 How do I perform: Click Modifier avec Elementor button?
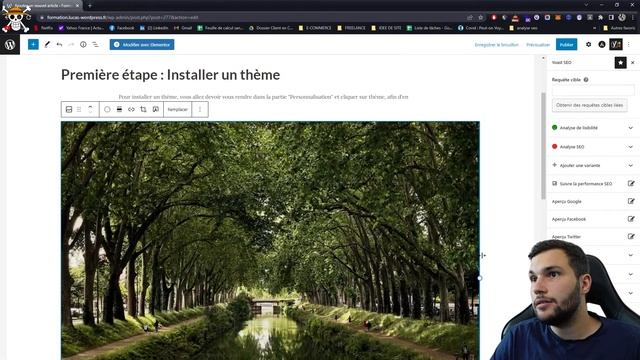(142, 44)
